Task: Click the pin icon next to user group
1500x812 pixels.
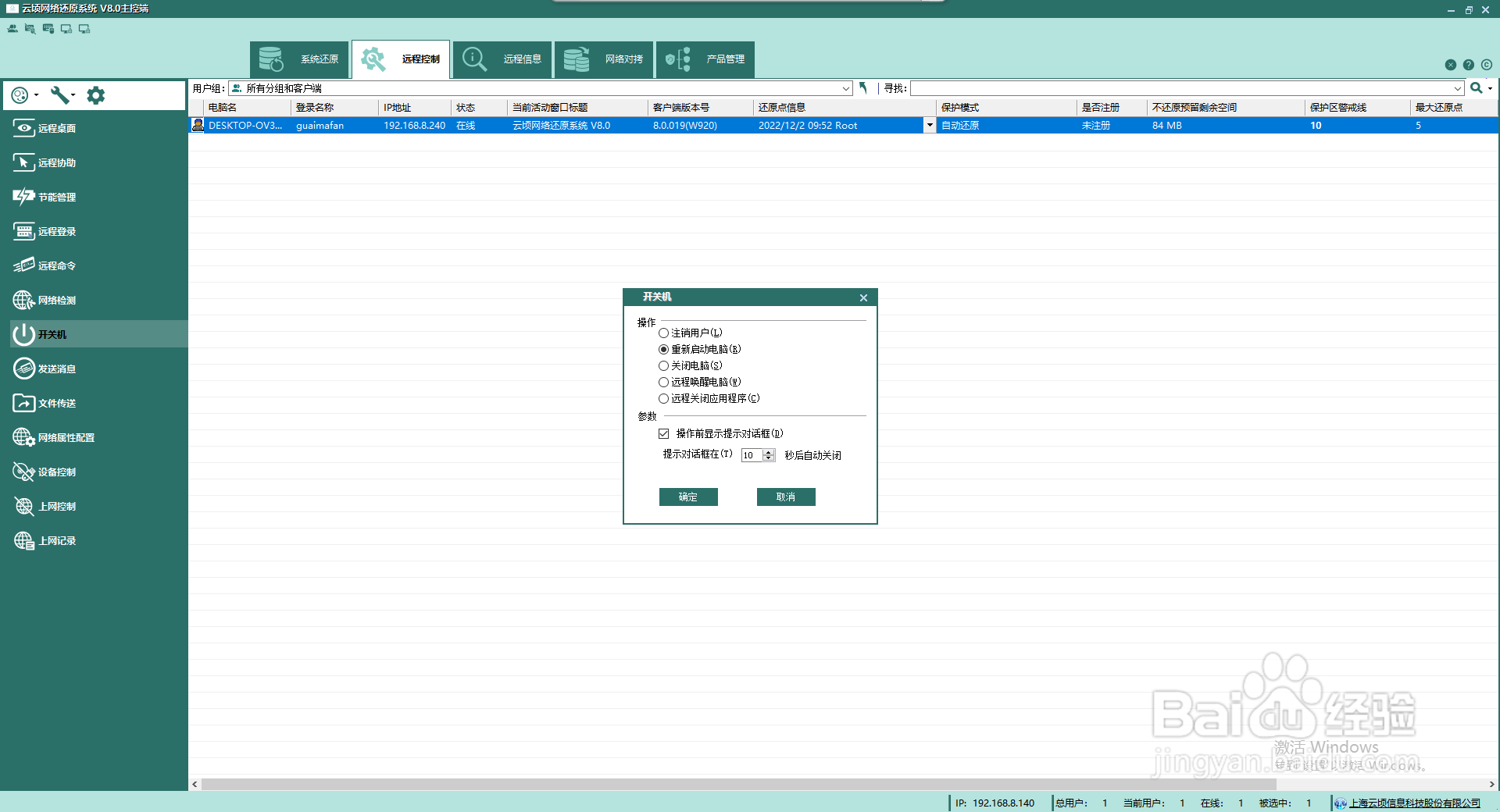Action: (x=863, y=88)
